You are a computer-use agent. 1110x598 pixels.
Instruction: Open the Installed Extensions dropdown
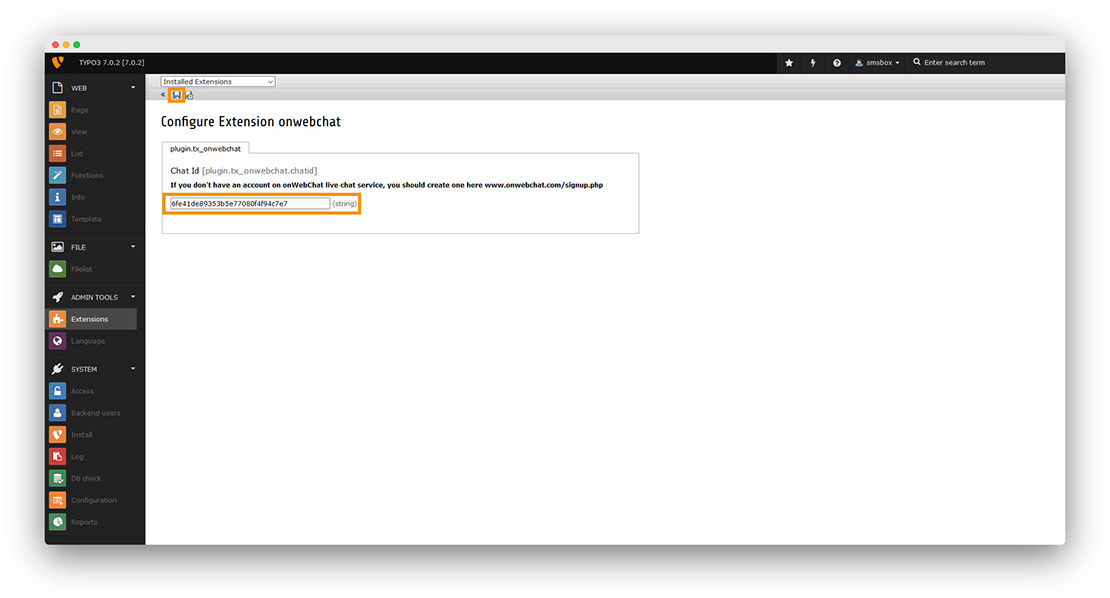(218, 81)
